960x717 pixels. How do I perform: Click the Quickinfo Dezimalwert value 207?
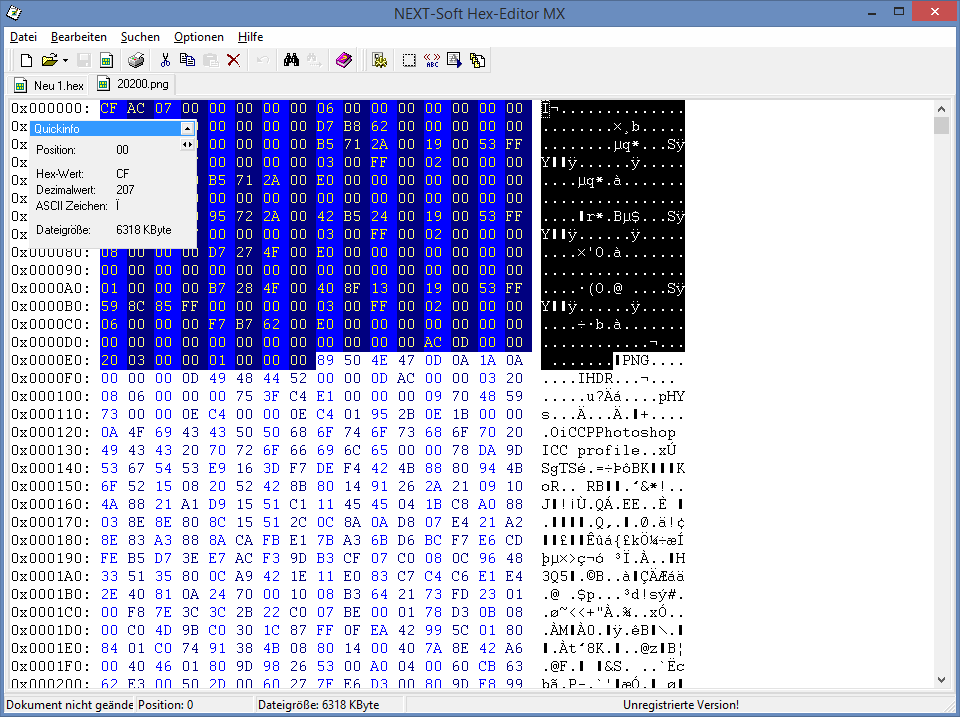click(x=125, y=190)
